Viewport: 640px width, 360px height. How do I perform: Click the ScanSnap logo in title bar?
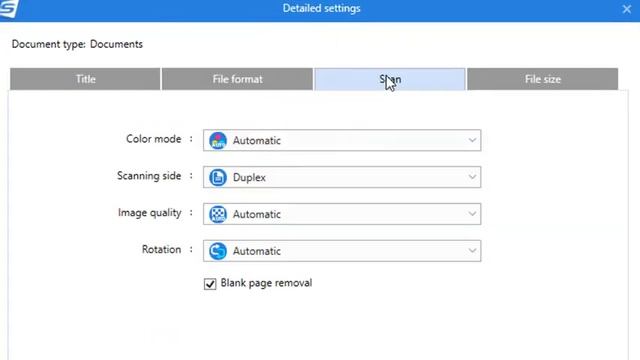pyautogui.click(x=8, y=8)
